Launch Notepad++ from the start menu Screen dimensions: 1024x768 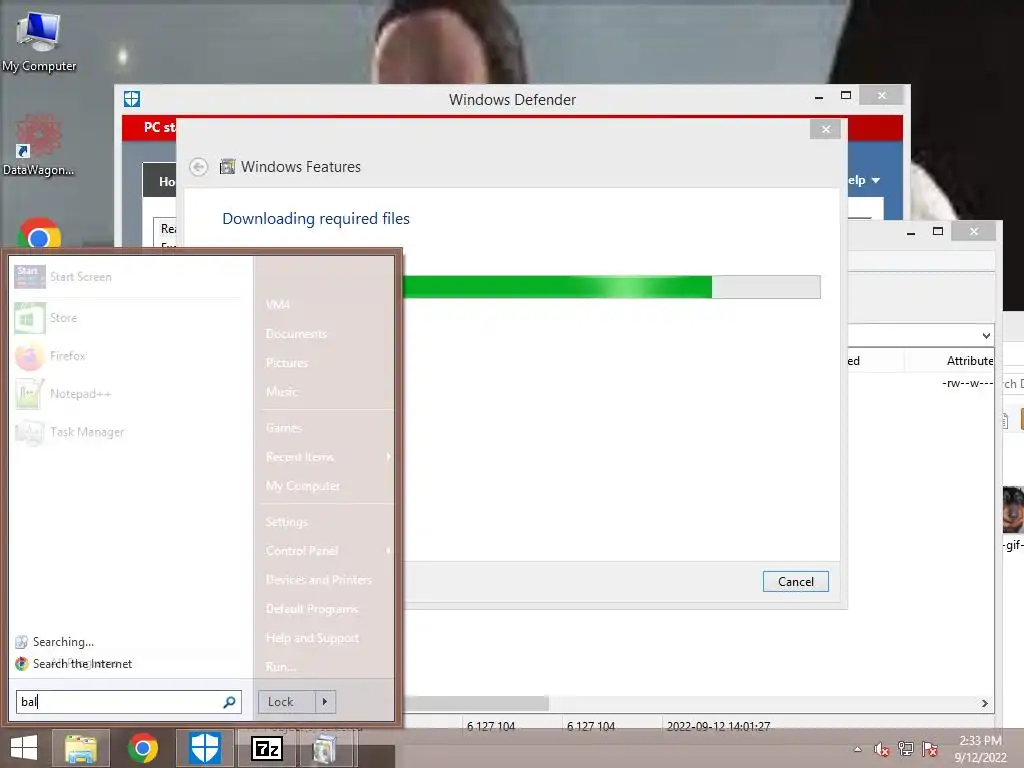127,394
